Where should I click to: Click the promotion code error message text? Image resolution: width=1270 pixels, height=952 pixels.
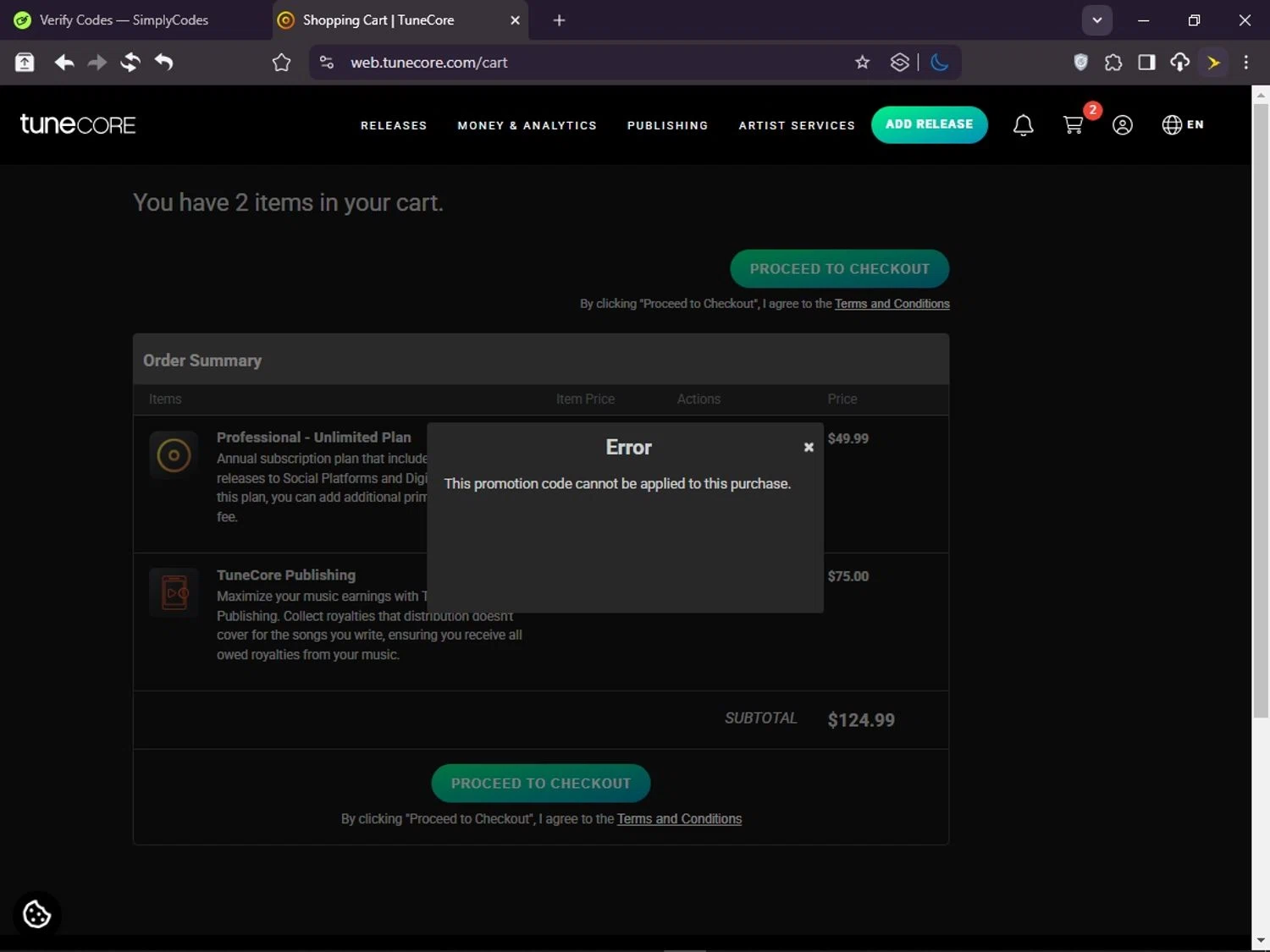click(x=617, y=484)
